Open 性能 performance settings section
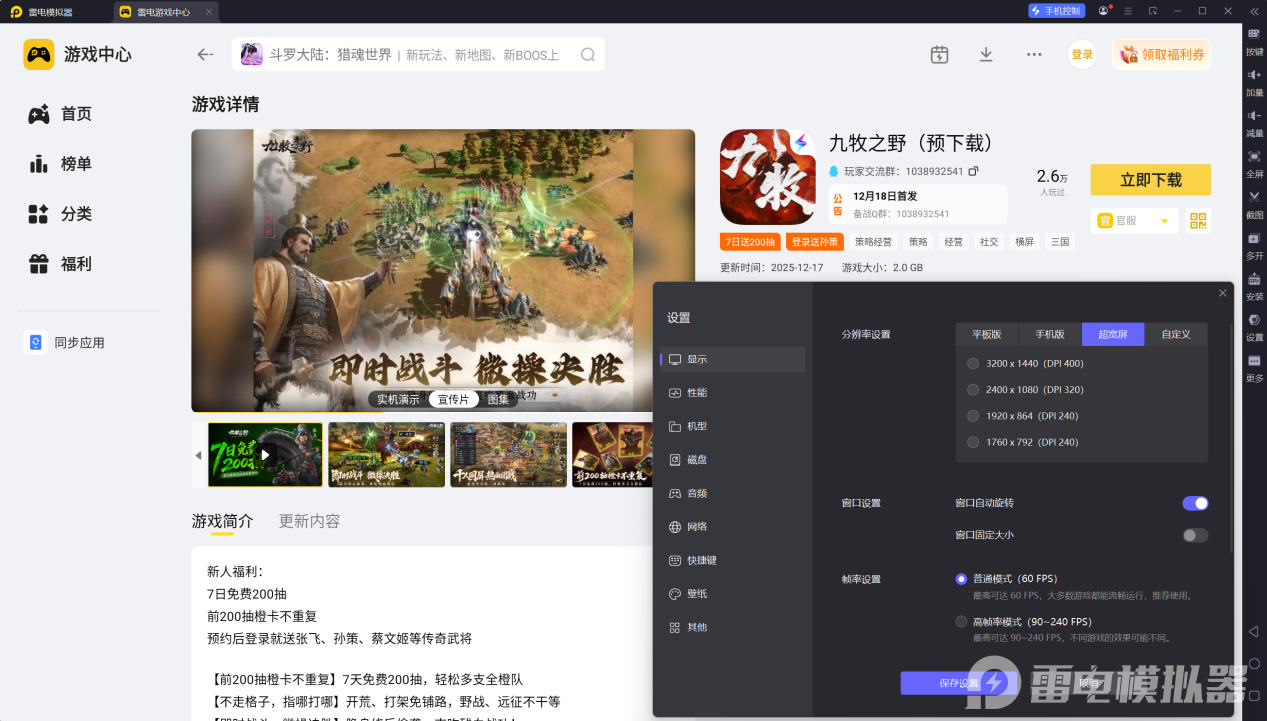 [x=732, y=393]
